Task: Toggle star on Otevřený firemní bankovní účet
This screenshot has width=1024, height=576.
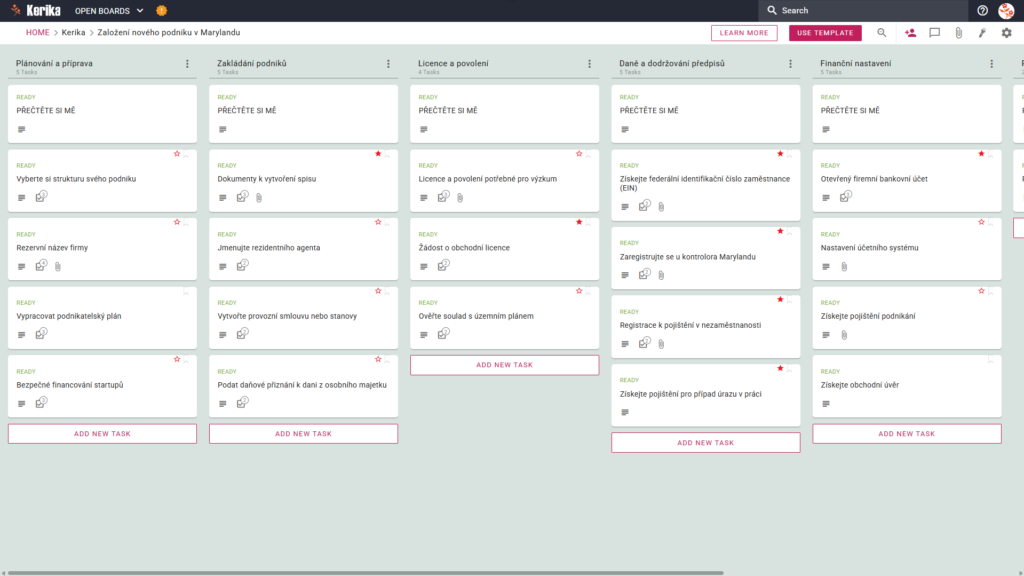Action: click(982, 154)
